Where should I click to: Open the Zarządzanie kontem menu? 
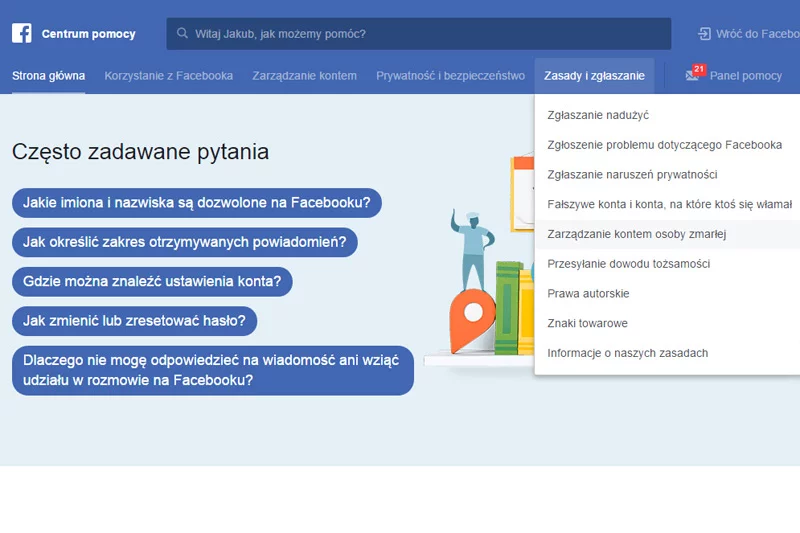tap(304, 76)
